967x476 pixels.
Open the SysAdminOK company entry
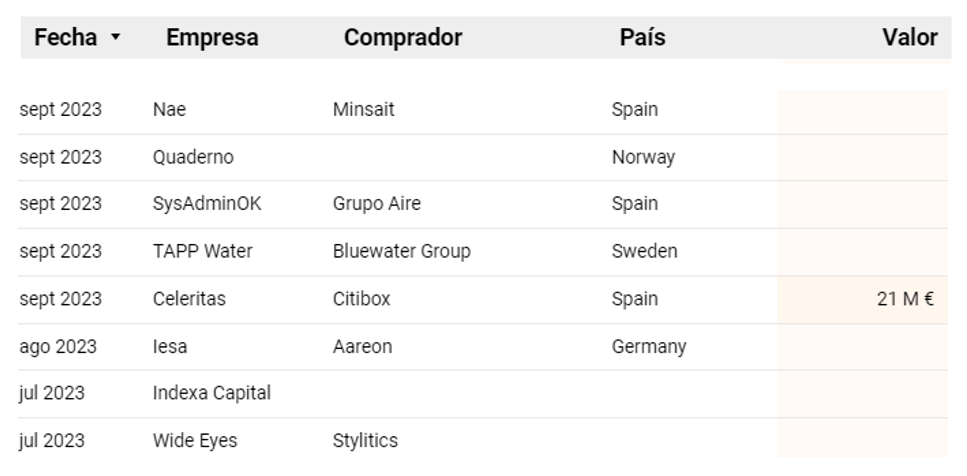207,204
